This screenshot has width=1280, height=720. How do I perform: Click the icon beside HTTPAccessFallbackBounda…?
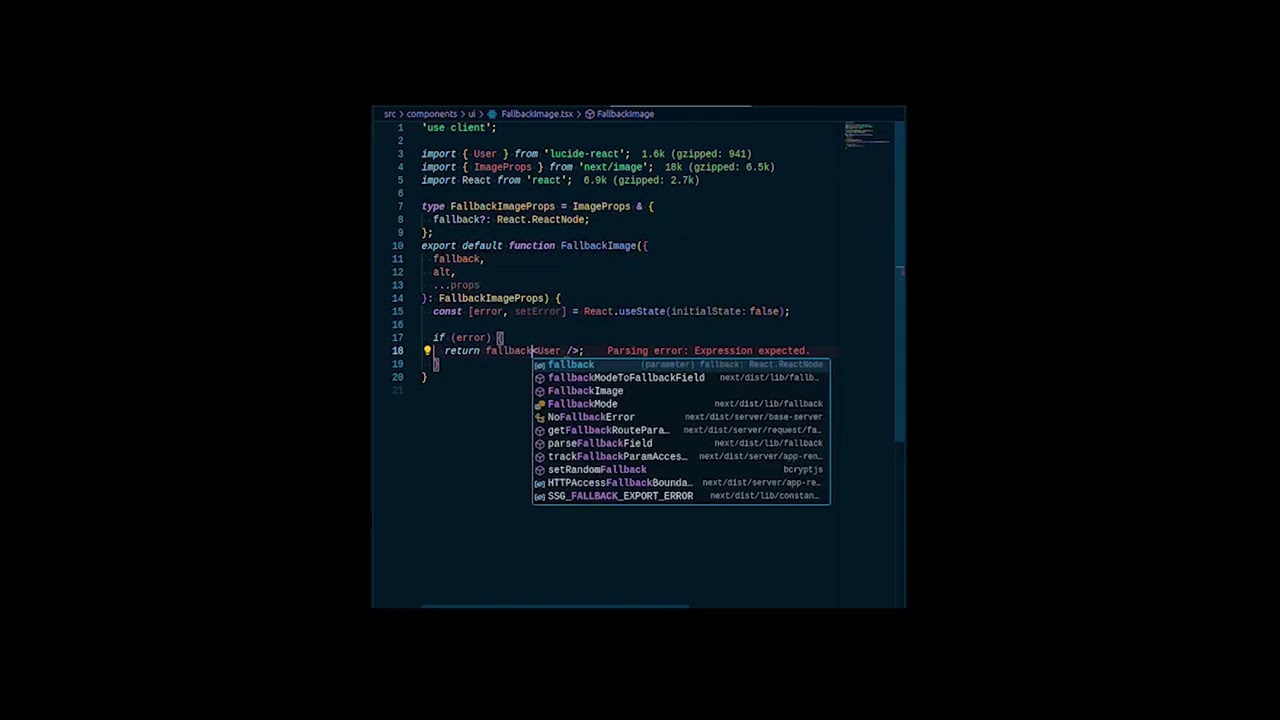[x=540, y=483]
